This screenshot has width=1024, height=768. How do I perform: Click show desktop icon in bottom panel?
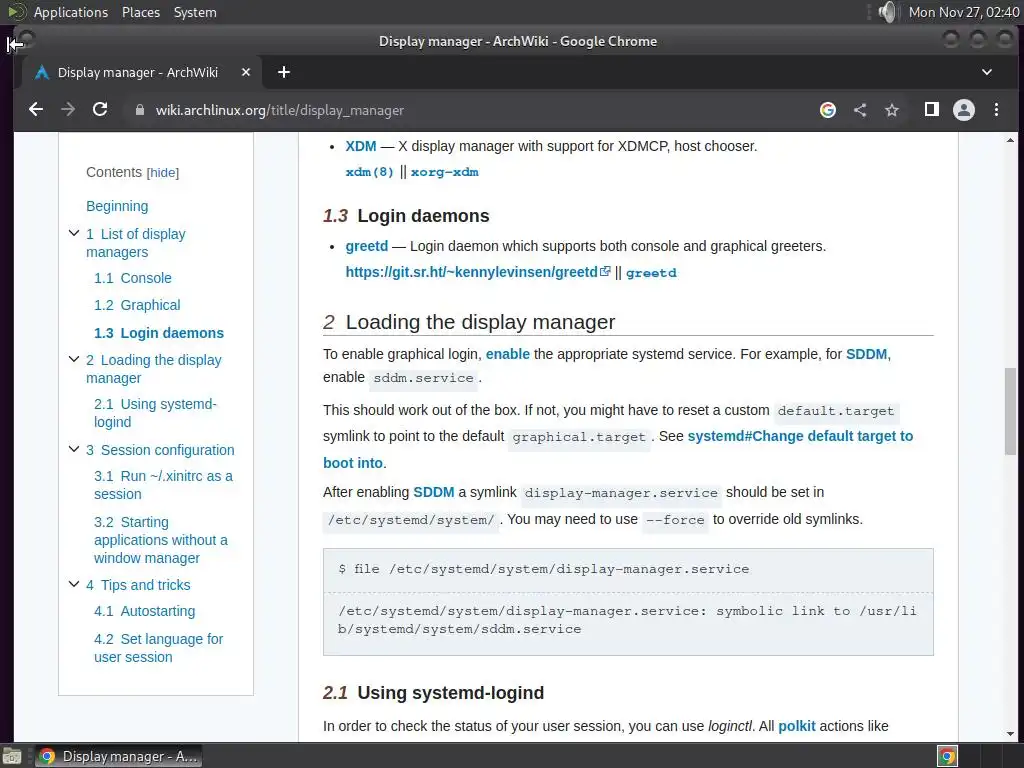pos(12,756)
